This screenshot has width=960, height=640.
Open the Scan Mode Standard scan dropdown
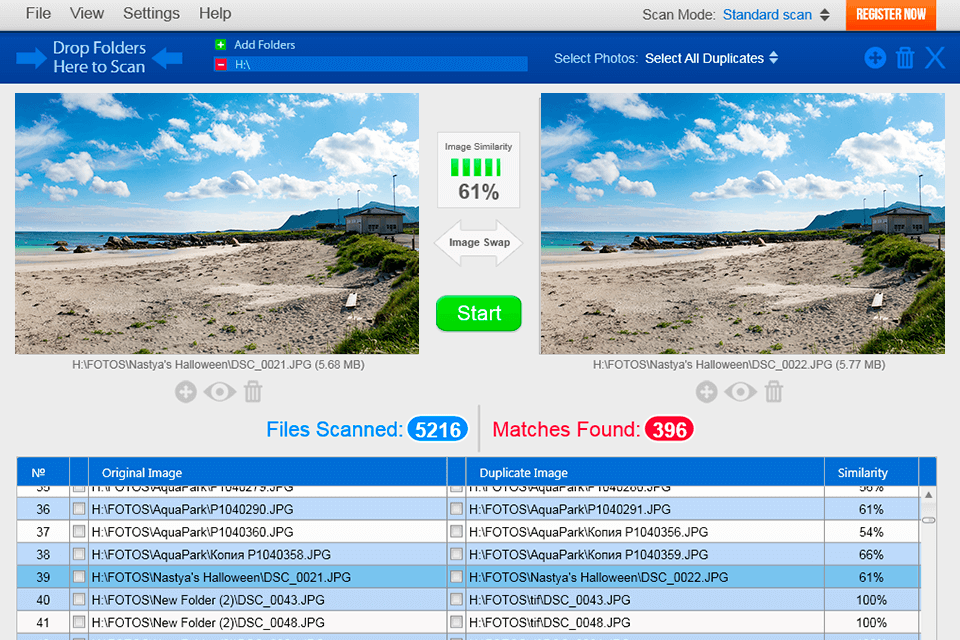[776, 15]
